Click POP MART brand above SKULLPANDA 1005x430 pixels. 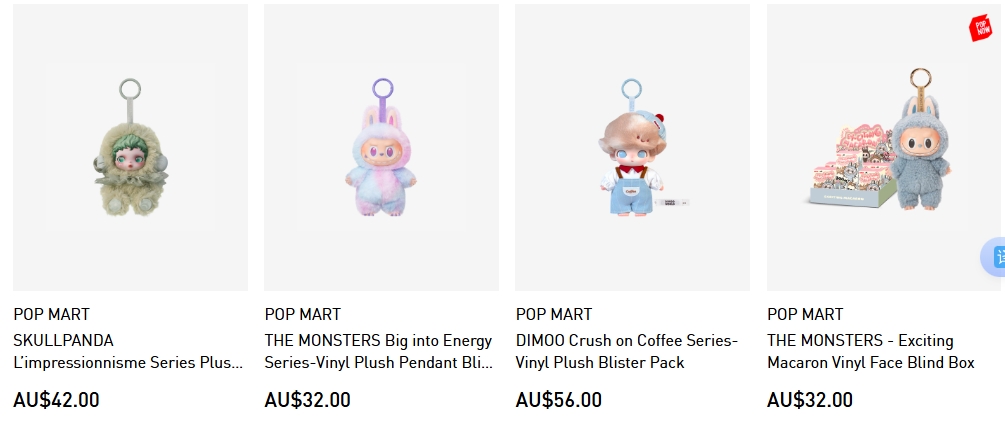coord(51,315)
